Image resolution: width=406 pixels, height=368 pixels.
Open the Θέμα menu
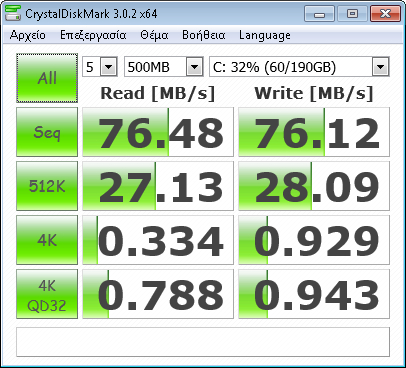point(154,35)
